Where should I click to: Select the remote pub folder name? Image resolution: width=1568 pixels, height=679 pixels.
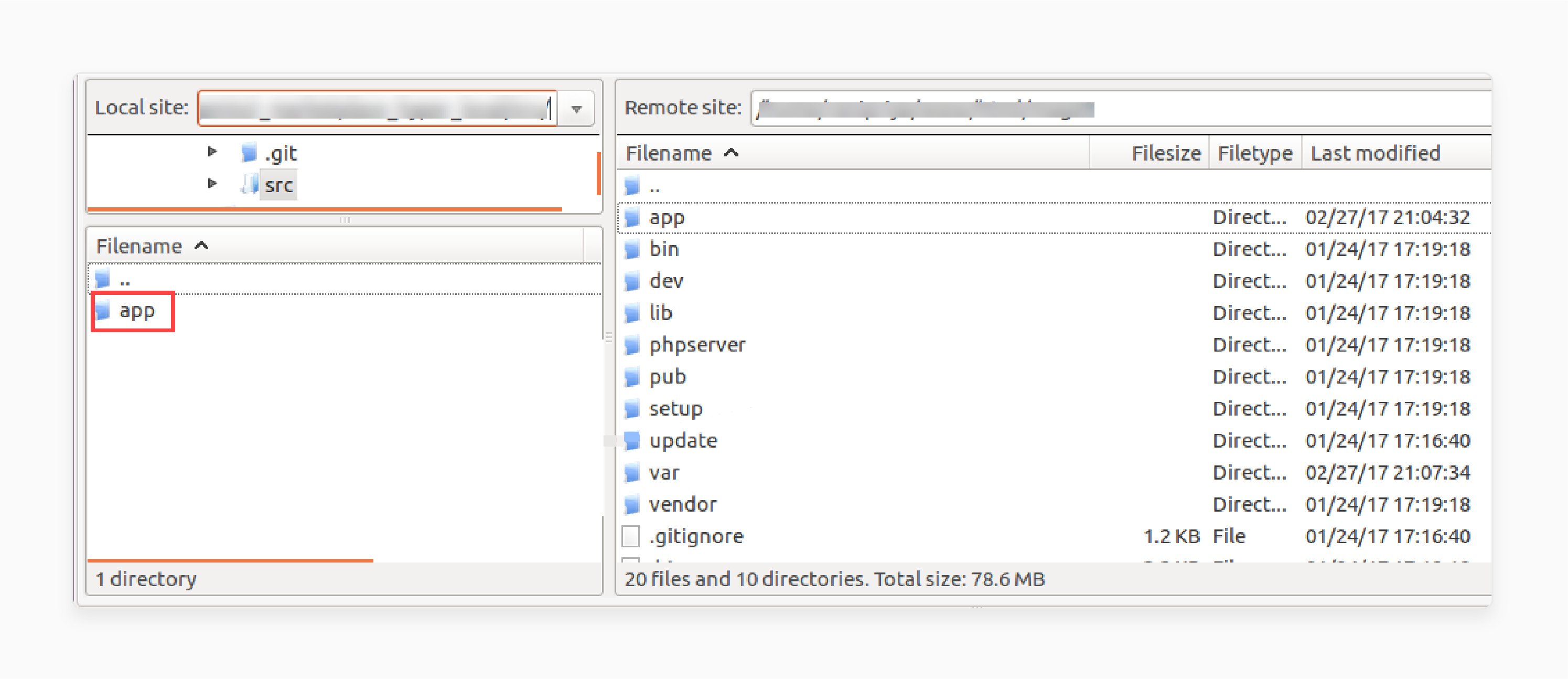tap(667, 377)
